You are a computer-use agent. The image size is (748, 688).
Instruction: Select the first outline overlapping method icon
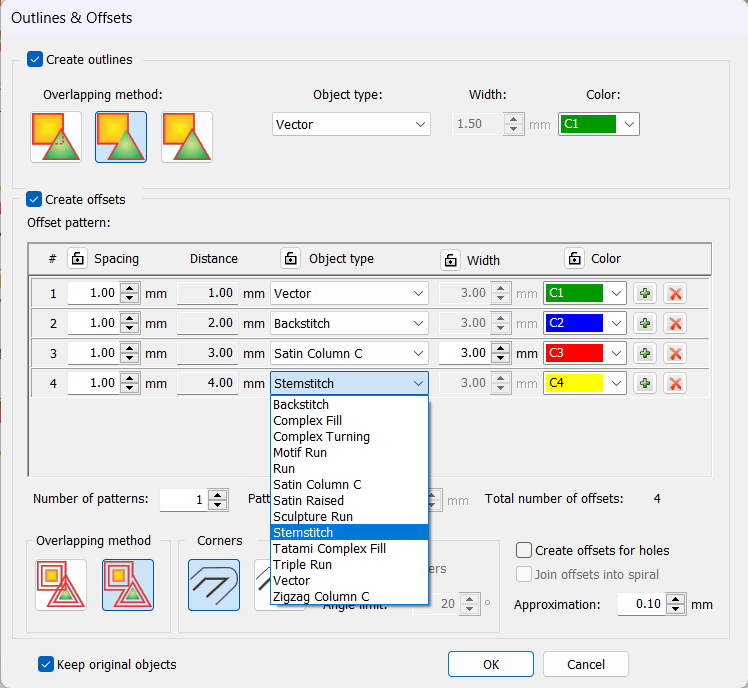click(x=56, y=136)
